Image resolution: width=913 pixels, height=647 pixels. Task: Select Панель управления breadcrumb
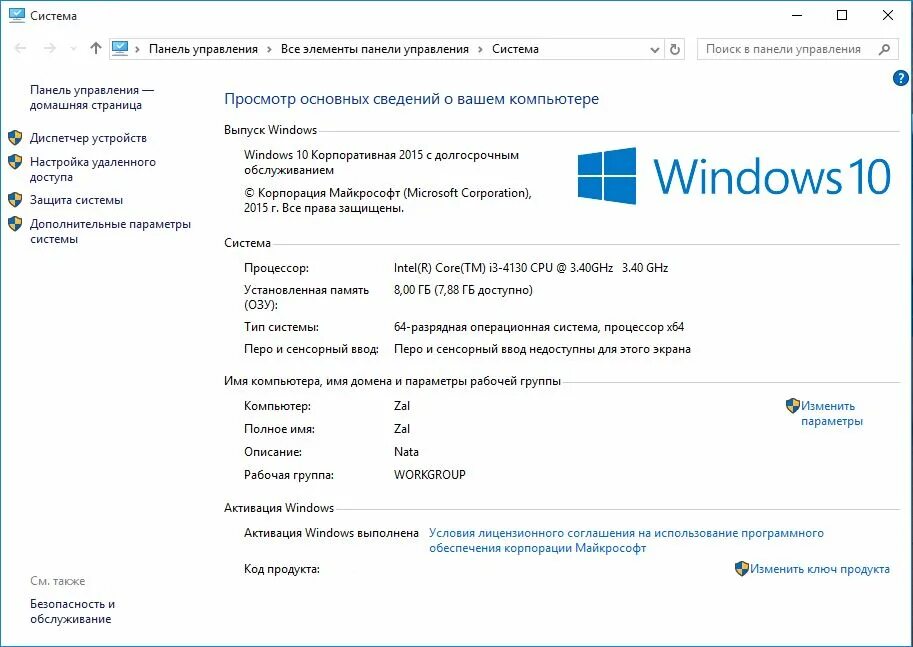(x=203, y=49)
